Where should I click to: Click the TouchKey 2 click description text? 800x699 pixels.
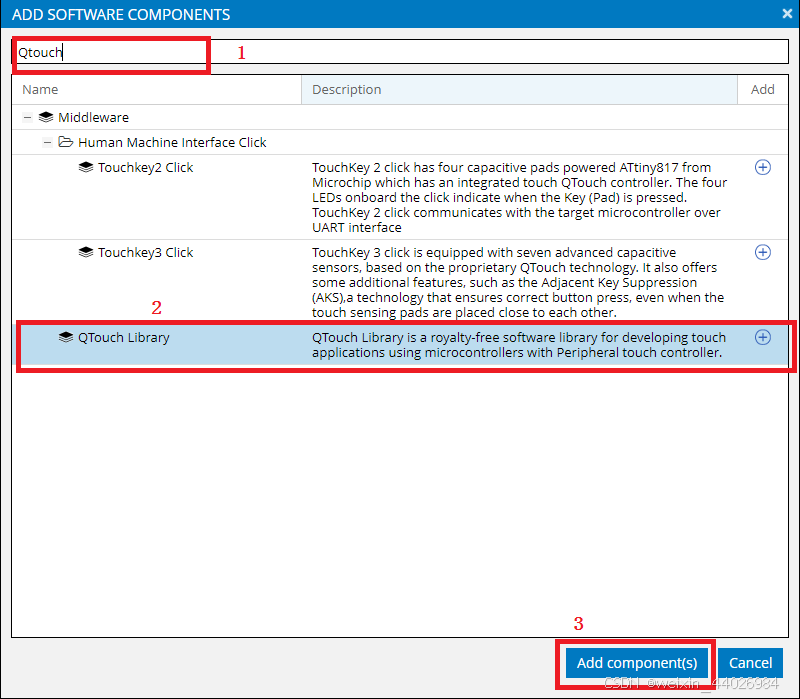[519, 197]
